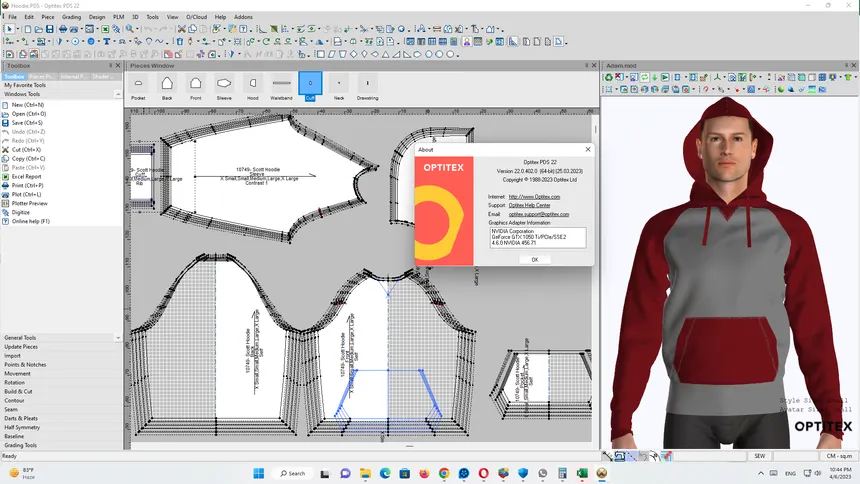Collapse the Windows Tools section

(x=118, y=94)
